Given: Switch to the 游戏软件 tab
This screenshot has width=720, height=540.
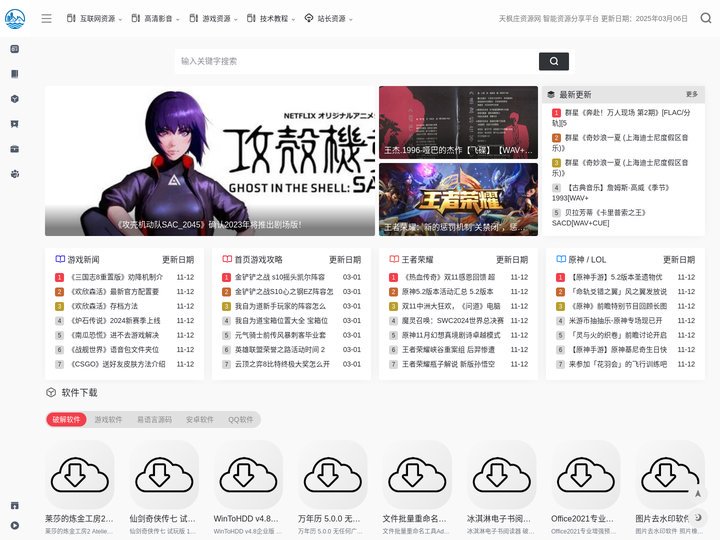Looking at the screenshot, I should coord(108,419).
